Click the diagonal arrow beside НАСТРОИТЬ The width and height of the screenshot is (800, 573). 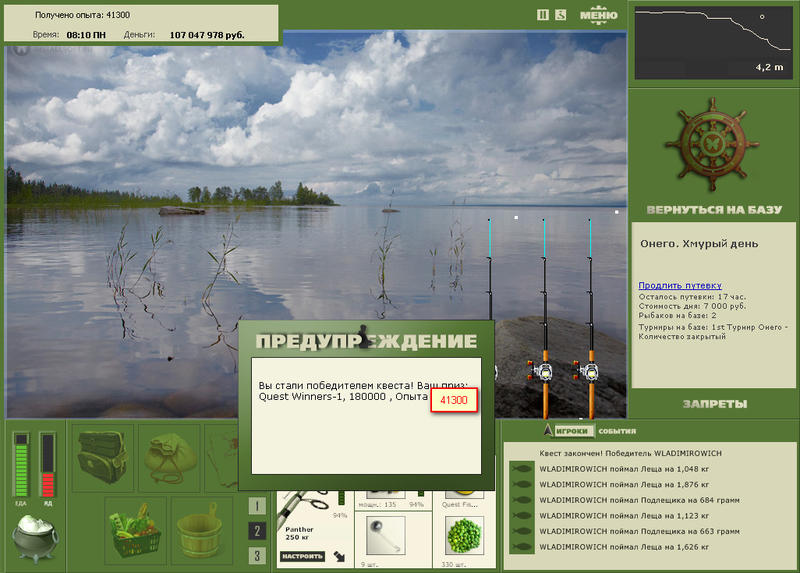pyautogui.click(x=340, y=556)
